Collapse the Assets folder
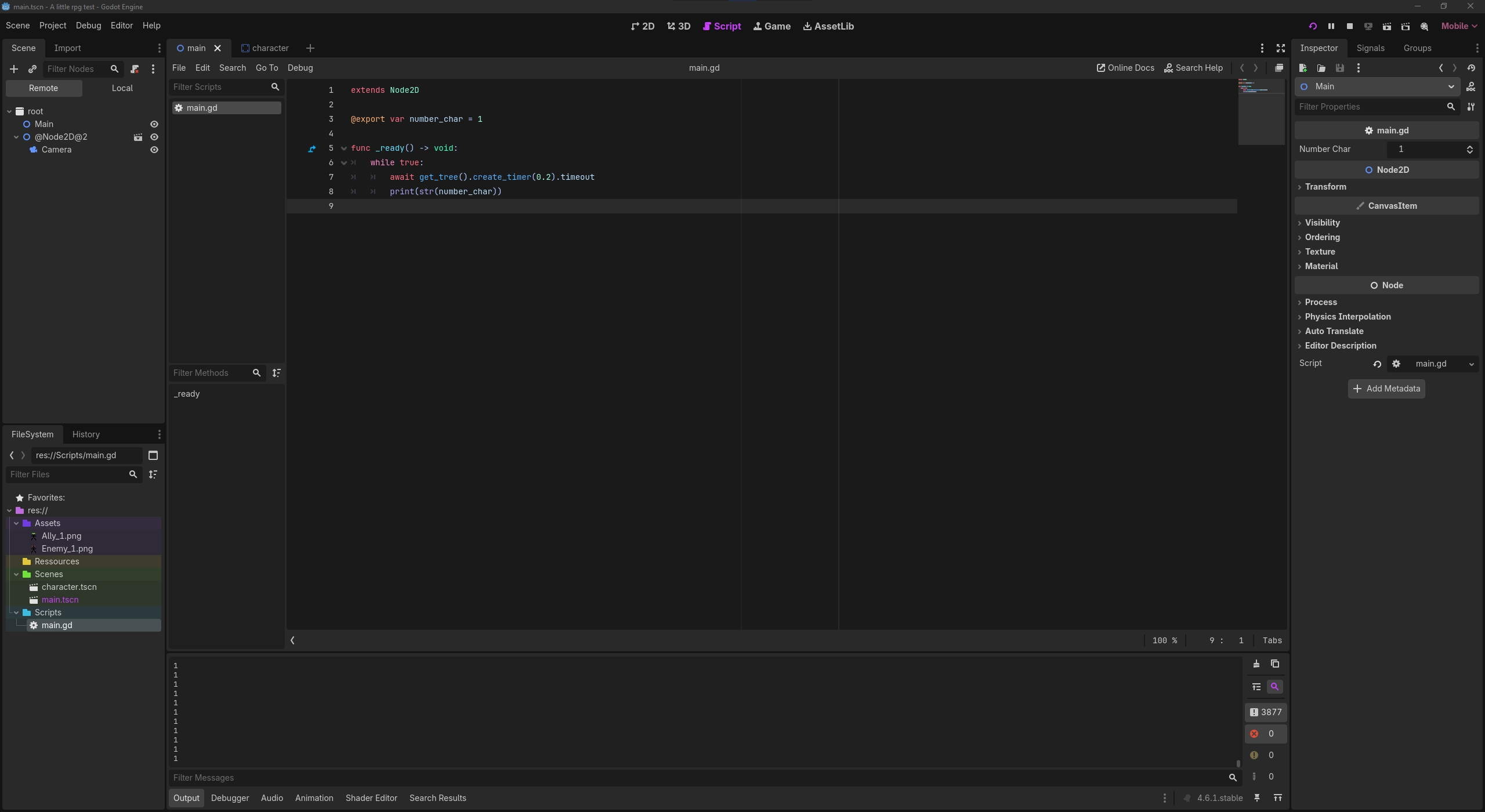This screenshot has width=1485, height=812. tap(16, 523)
